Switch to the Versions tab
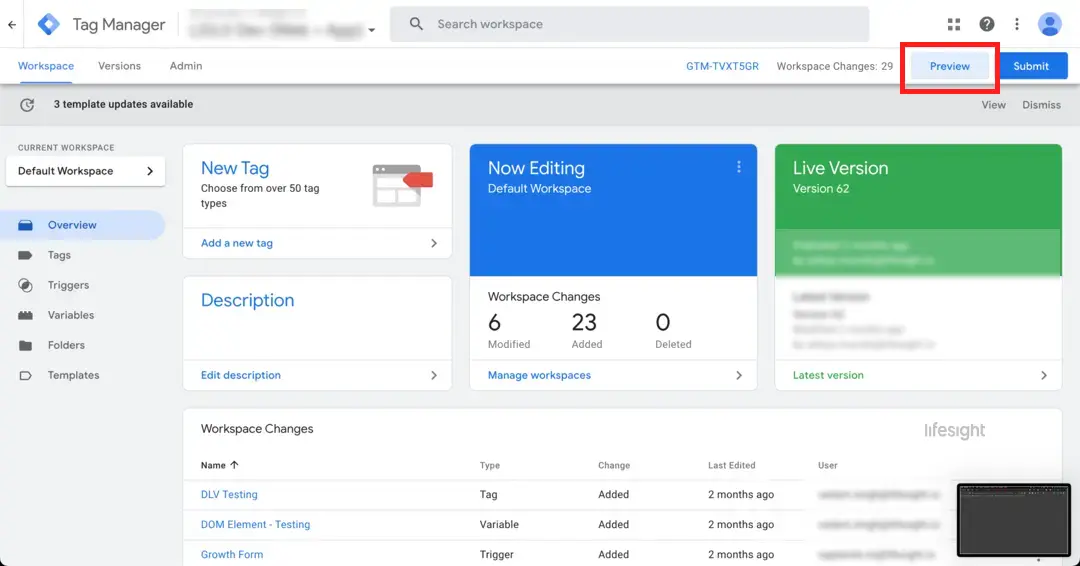 (x=119, y=66)
